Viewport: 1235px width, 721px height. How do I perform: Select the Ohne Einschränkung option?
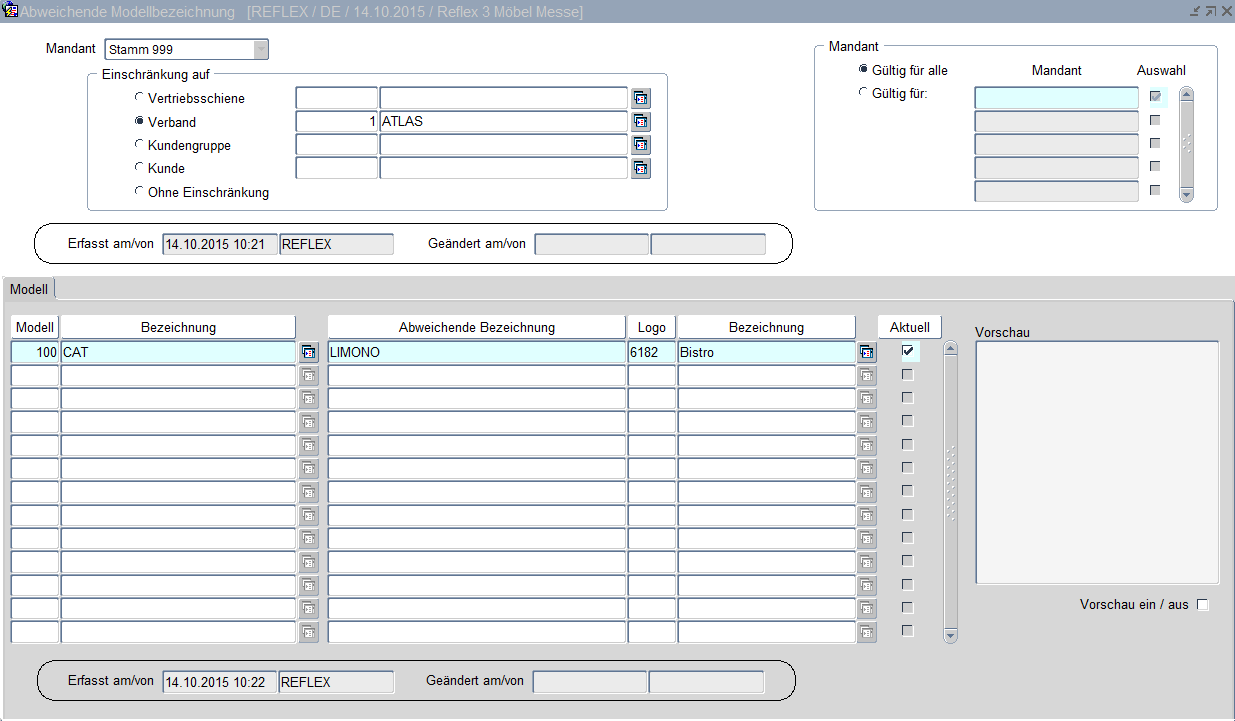tap(139, 191)
